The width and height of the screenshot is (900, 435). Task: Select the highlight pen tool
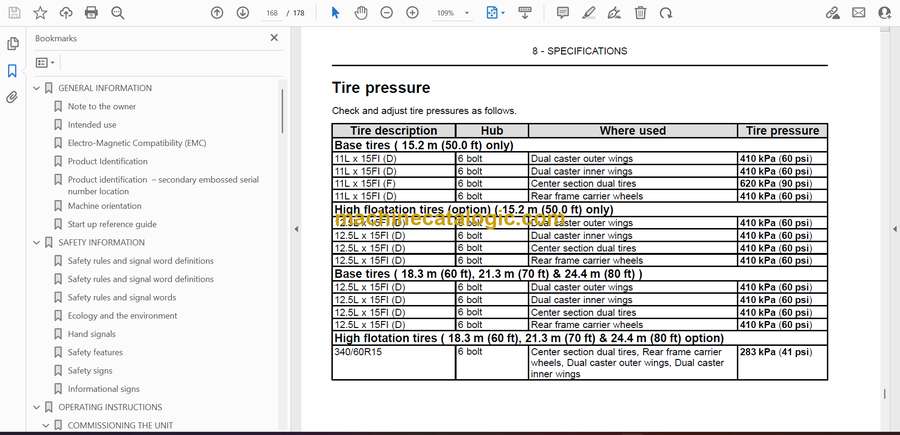[589, 13]
